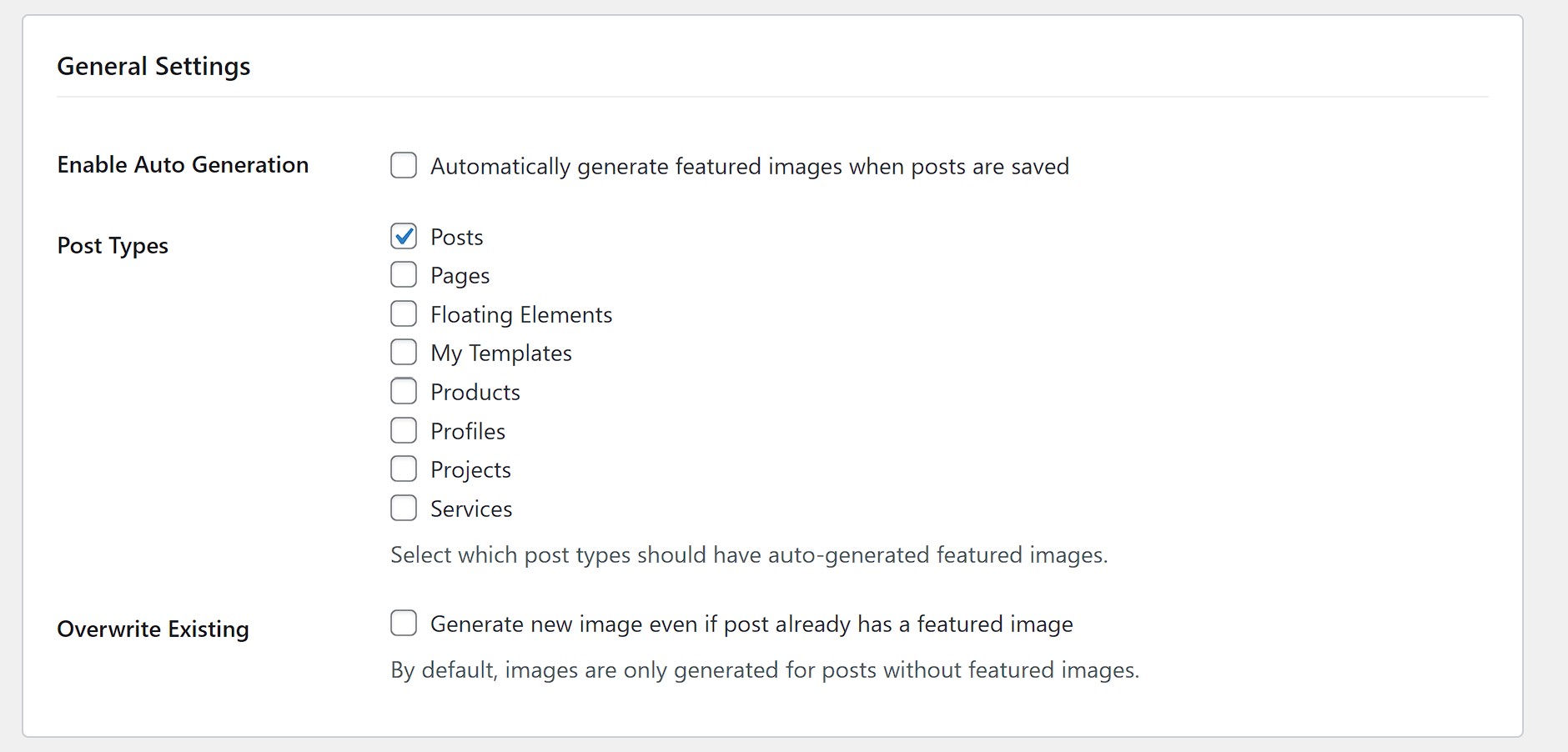Tick the Pages checkbox

point(404,274)
